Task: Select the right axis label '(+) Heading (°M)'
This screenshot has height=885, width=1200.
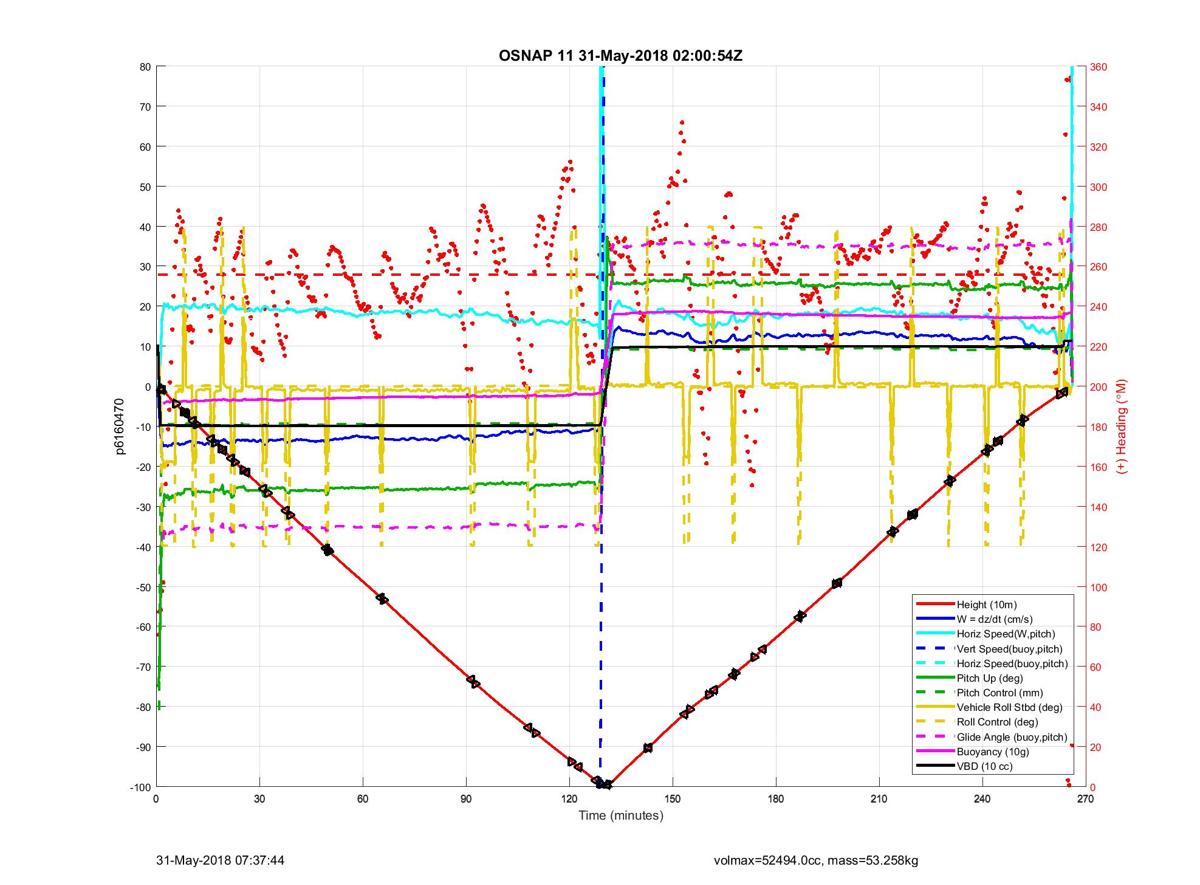Action: [x=1122, y=427]
